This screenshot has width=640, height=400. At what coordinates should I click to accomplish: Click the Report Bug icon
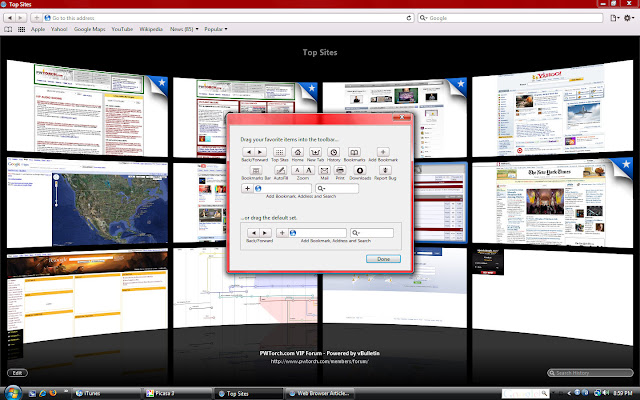(386, 170)
